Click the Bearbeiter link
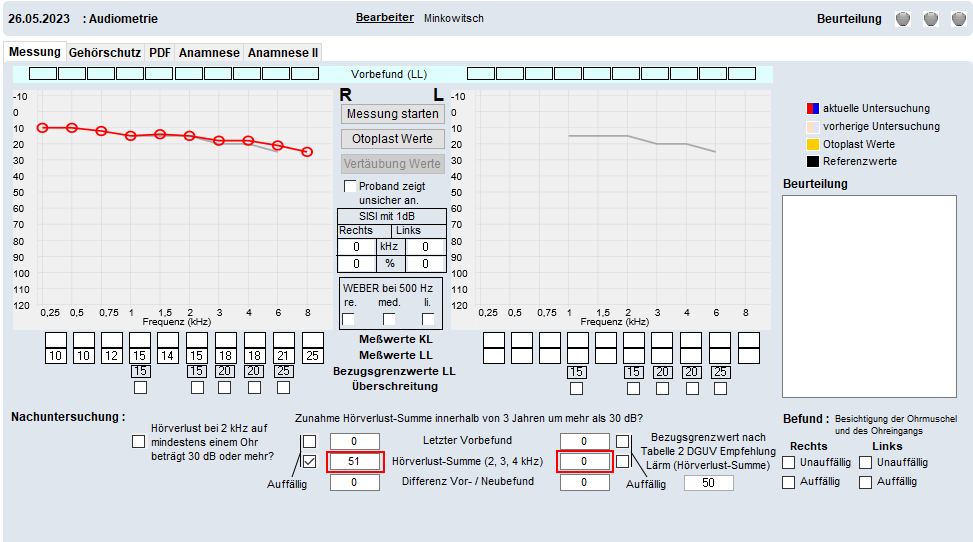This screenshot has width=973, height=542. 384,18
